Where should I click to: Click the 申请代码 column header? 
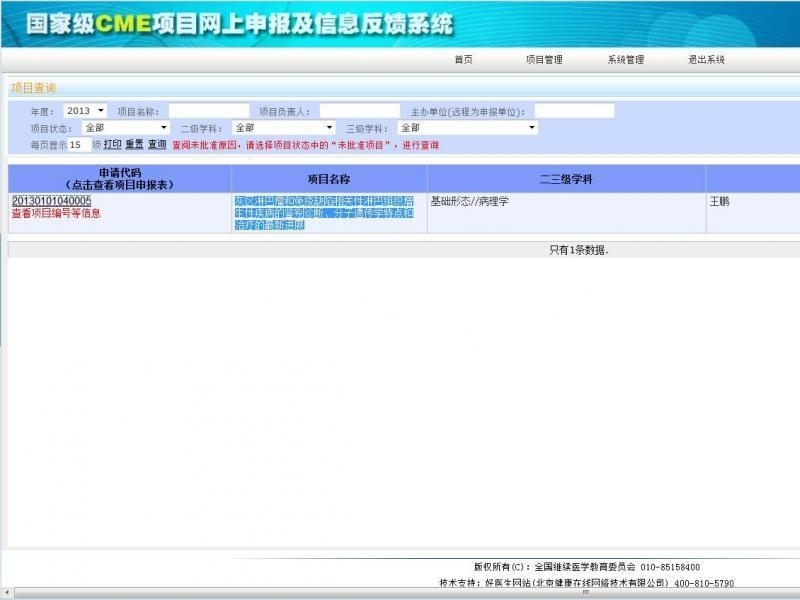(x=119, y=178)
